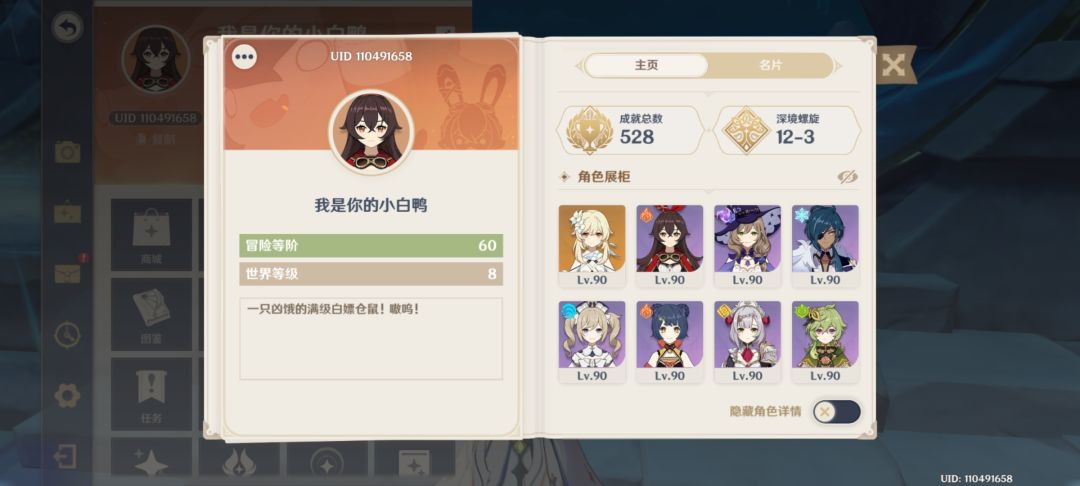The height and width of the screenshot is (486, 1080).
Task: Open the three-dot options menu on profile
Action: [x=245, y=57]
